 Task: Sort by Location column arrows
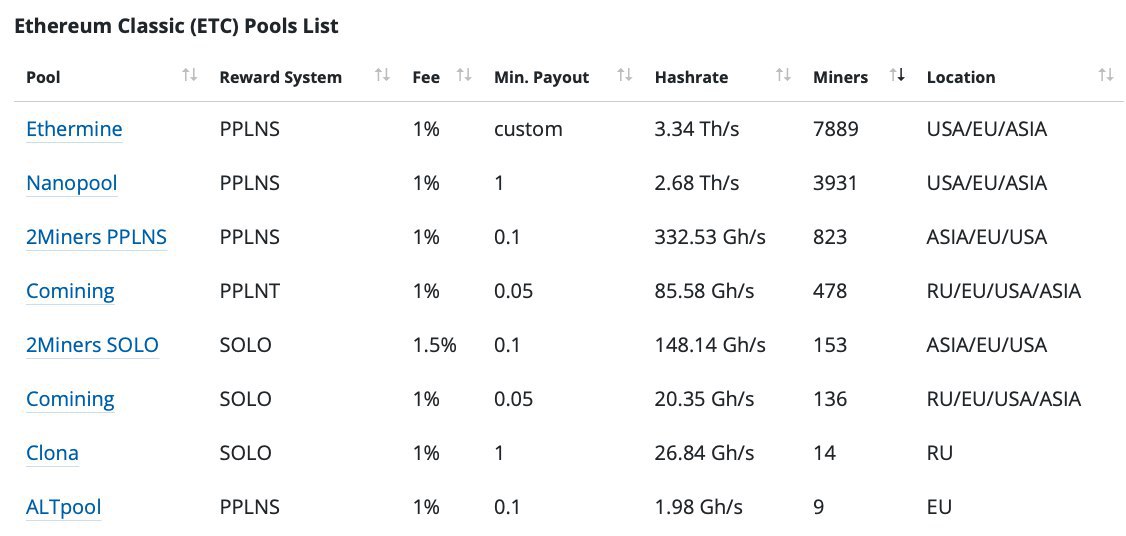[x=1106, y=75]
